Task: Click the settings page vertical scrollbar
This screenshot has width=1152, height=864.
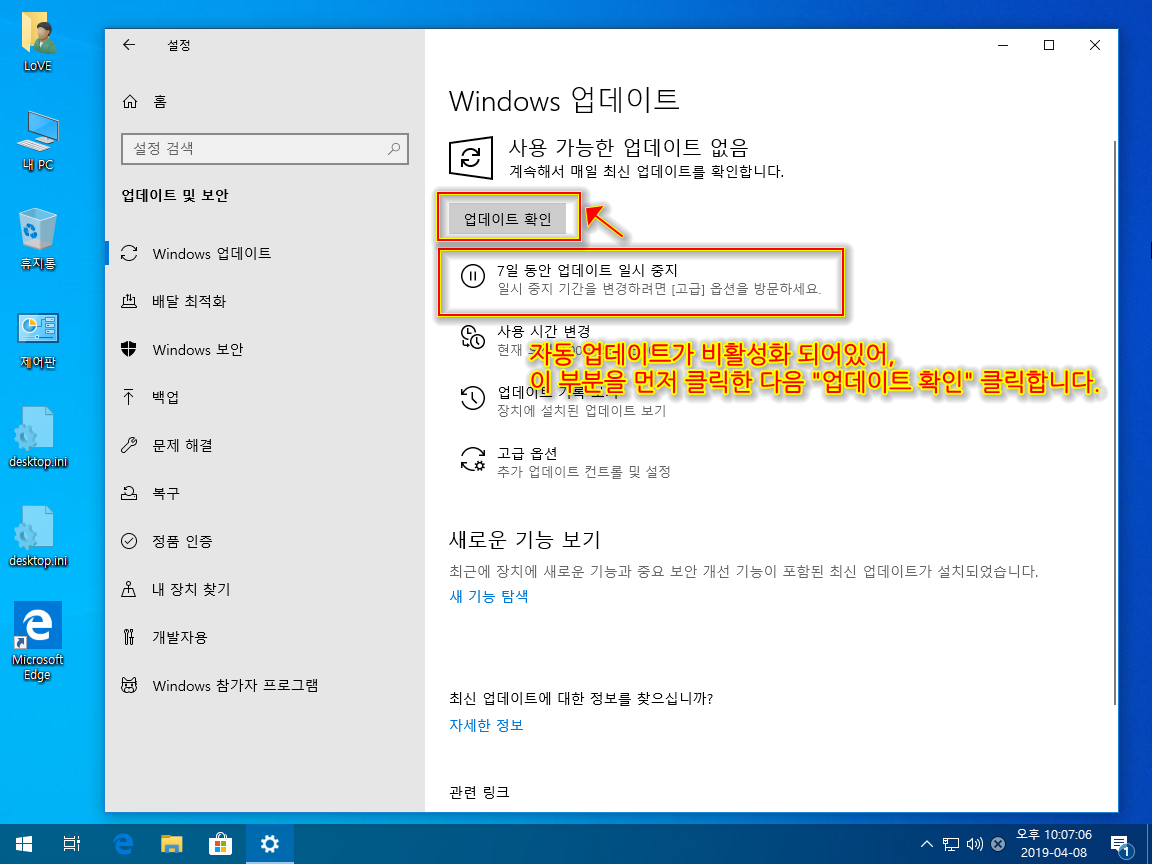Action: [1115, 422]
